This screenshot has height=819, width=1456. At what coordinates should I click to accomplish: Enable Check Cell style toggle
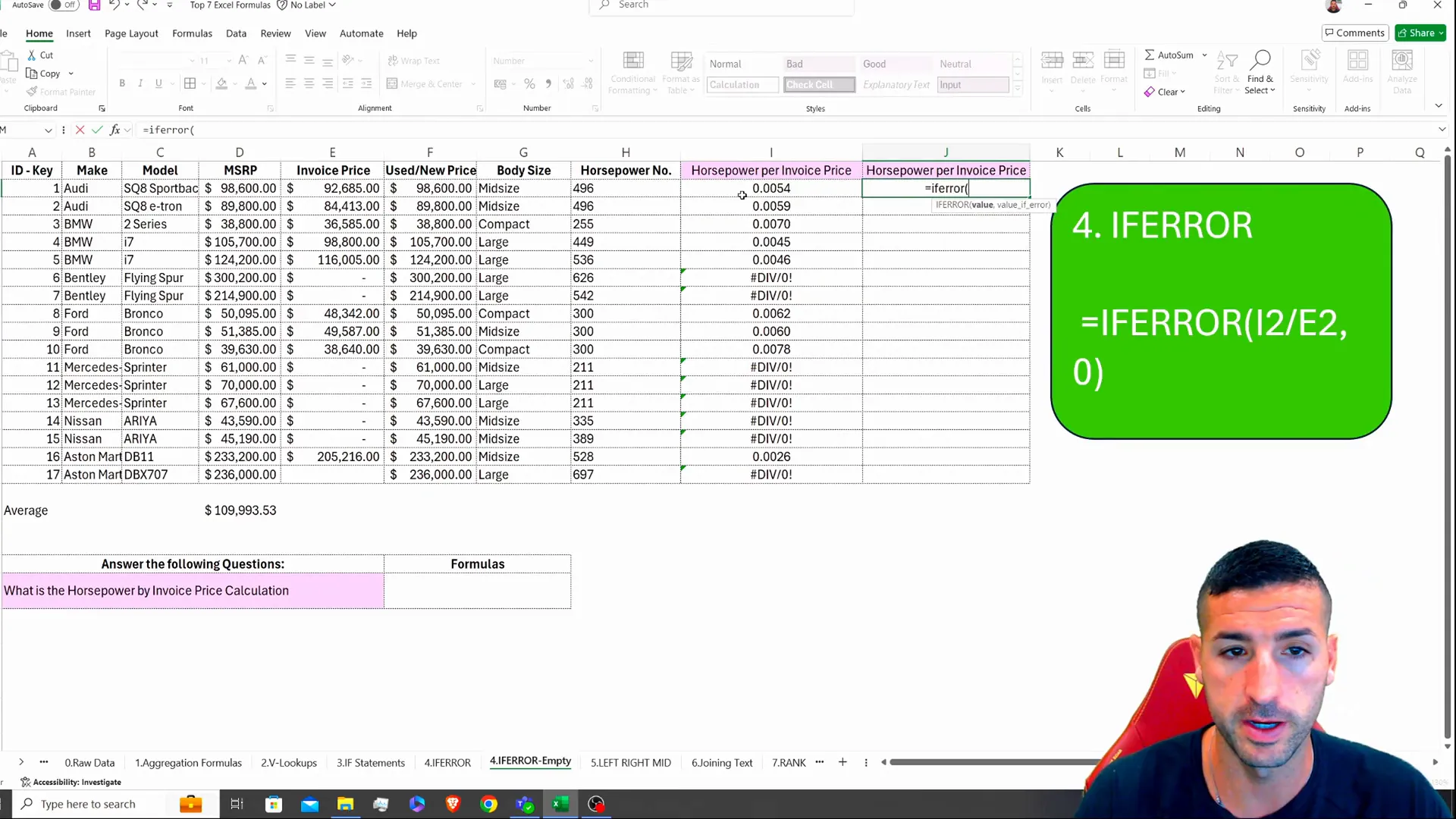tap(819, 84)
